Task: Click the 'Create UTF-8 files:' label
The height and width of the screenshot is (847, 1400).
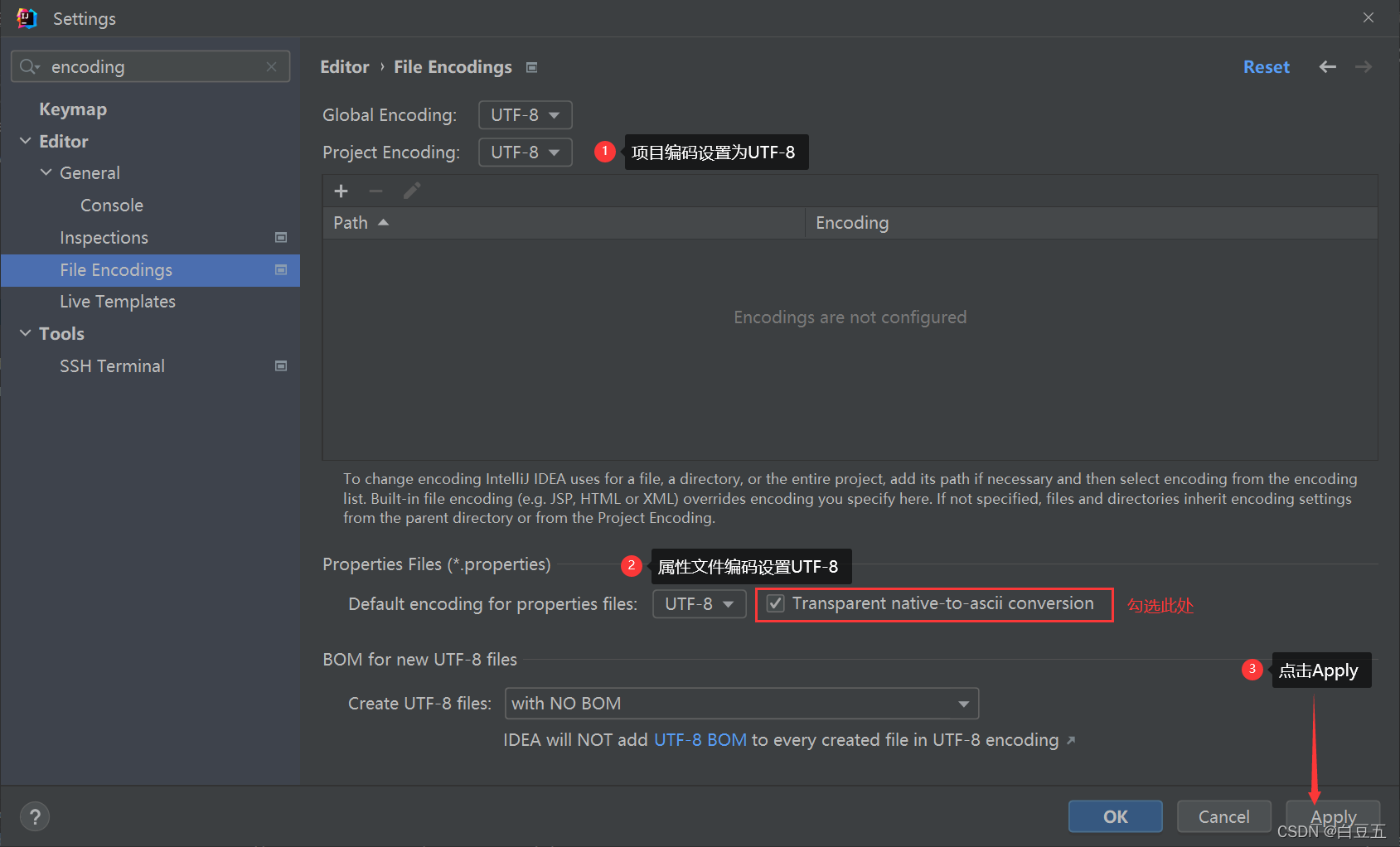Action: 419,704
